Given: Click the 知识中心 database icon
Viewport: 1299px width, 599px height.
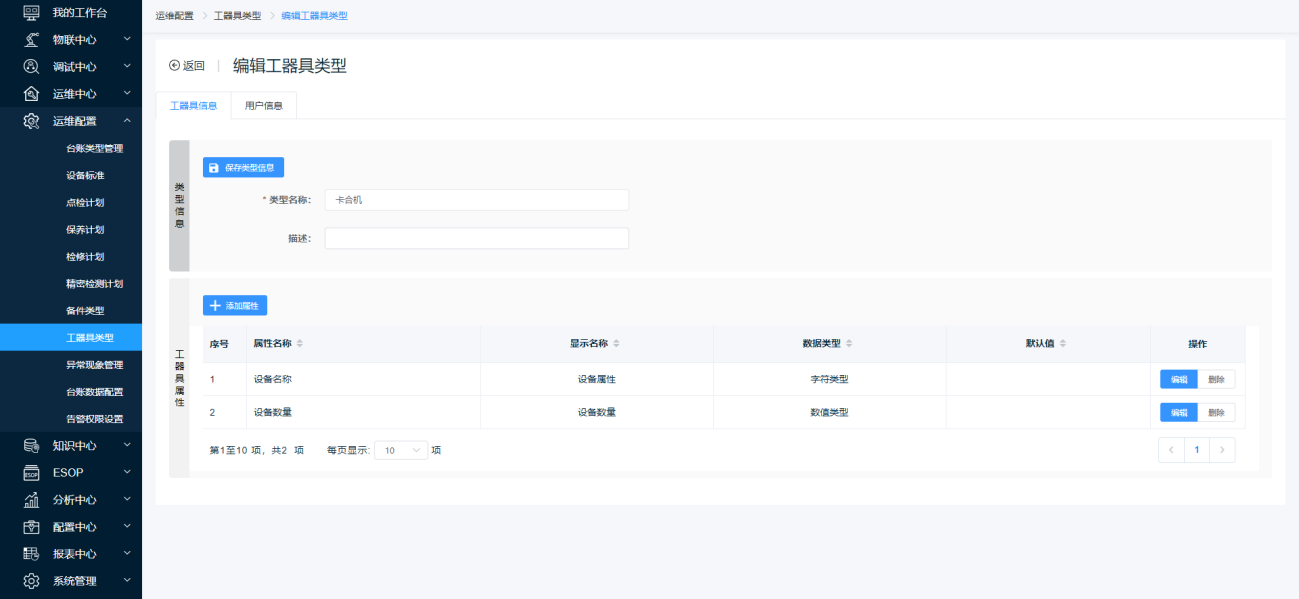Looking at the screenshot, I should [x=31, y=445].
